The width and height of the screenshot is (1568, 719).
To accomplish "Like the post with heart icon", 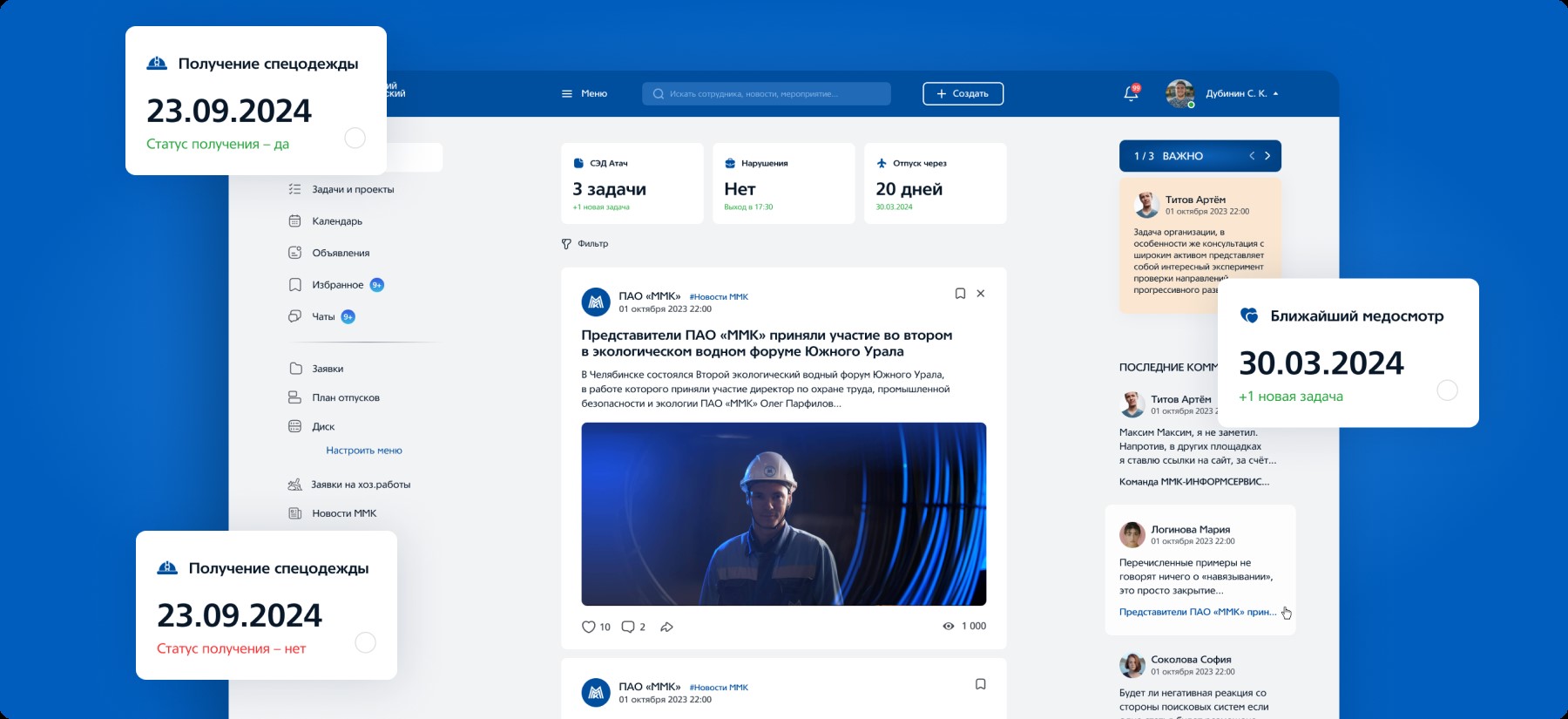I will (589, 627).
